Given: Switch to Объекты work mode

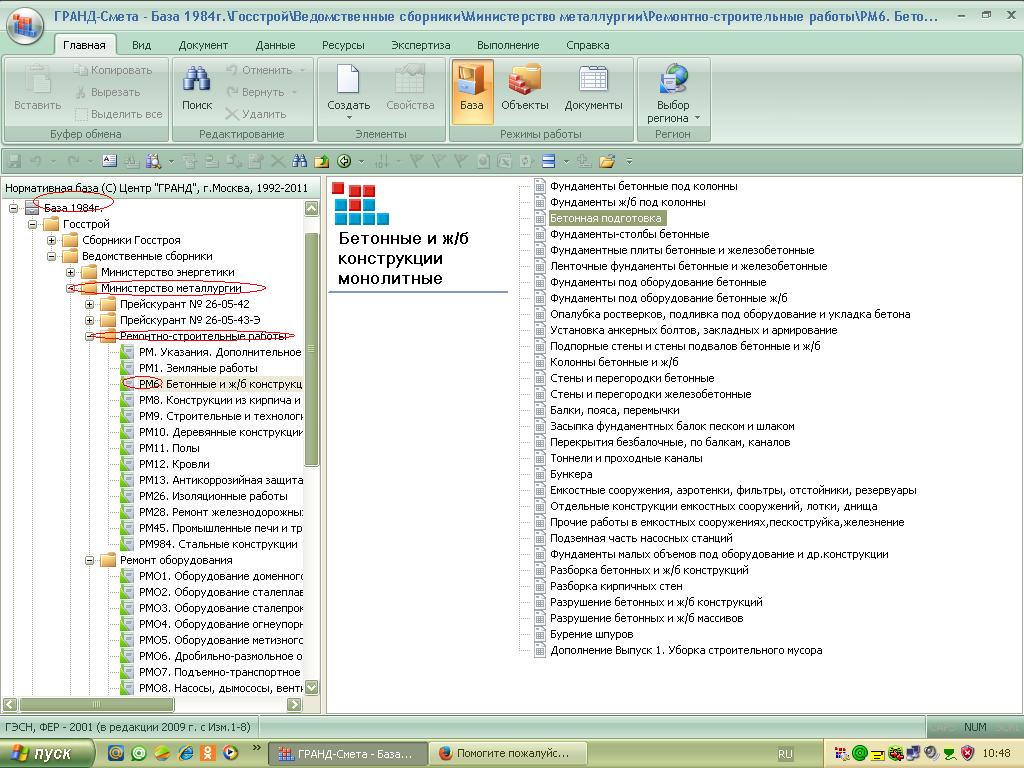Looking at the screenshot, I should [524, 90].
